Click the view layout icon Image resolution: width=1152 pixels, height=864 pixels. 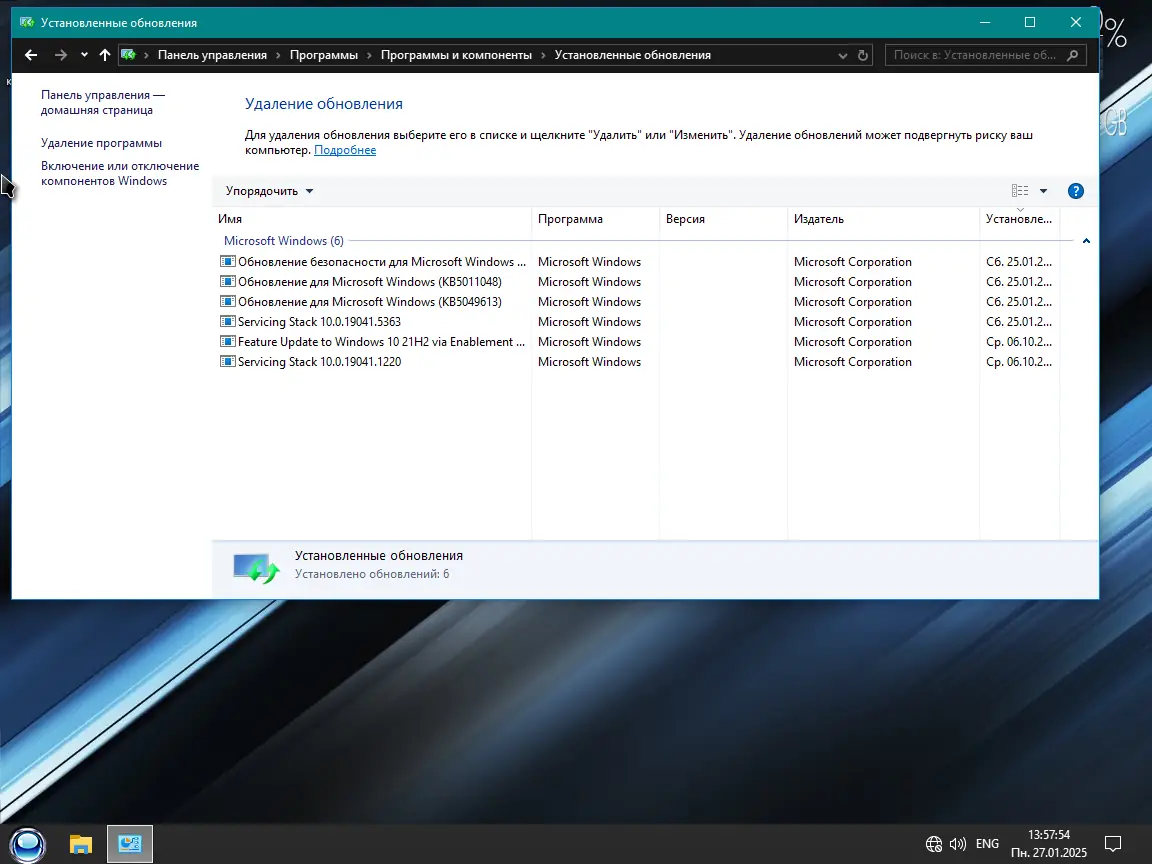coord(1020,191)
